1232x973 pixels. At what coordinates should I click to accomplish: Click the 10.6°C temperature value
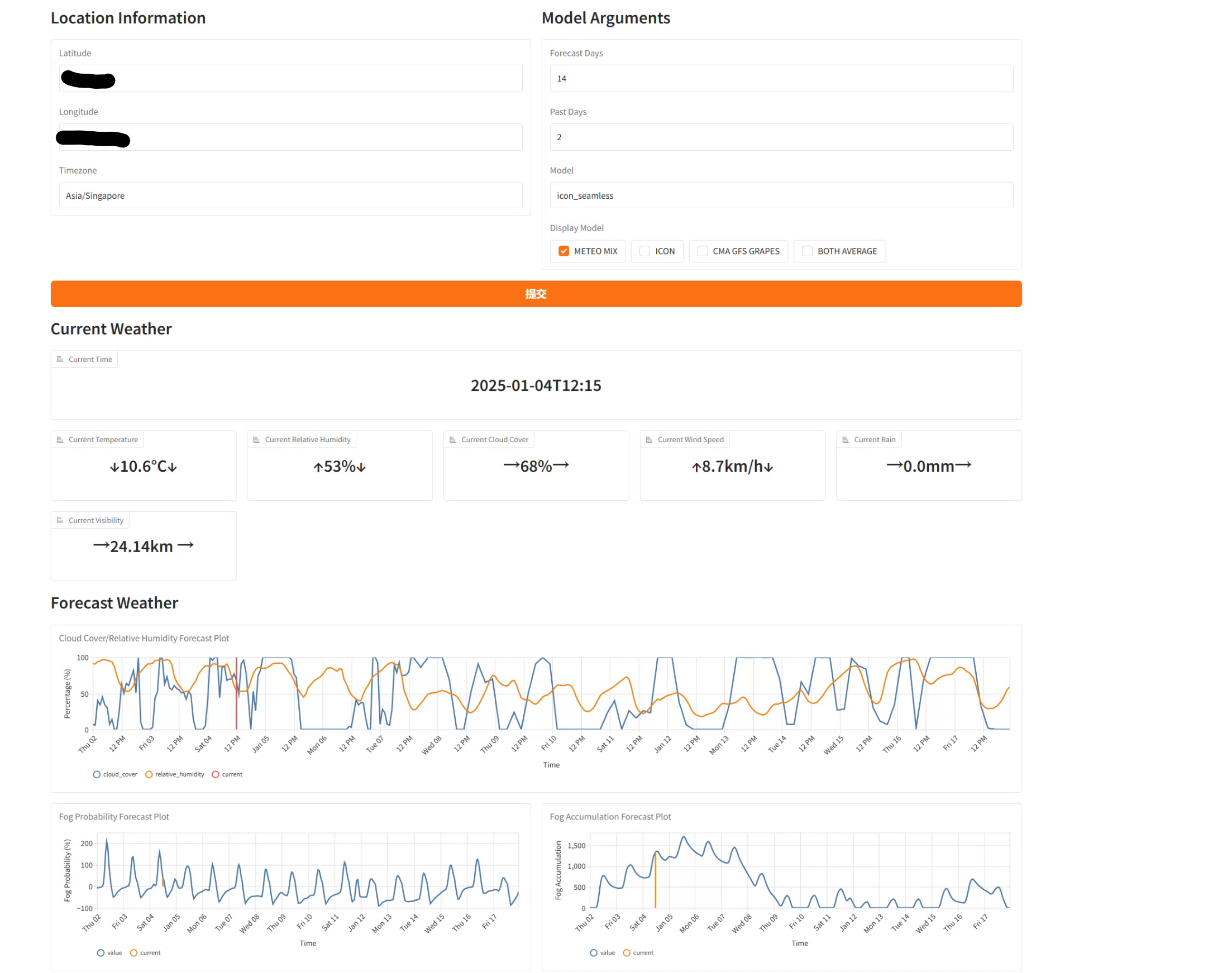click(x=144, y=467)
